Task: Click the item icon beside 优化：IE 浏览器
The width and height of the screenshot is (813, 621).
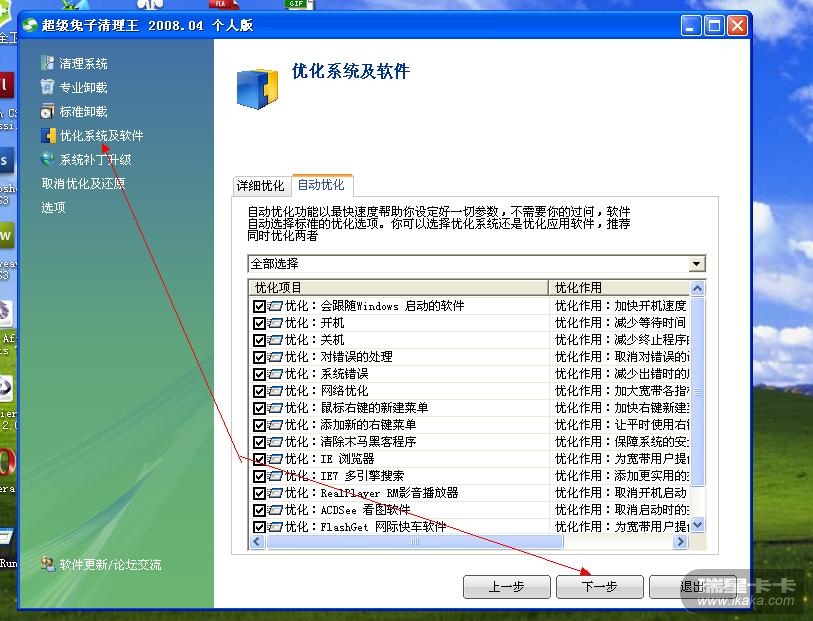Action: (275, 459)
